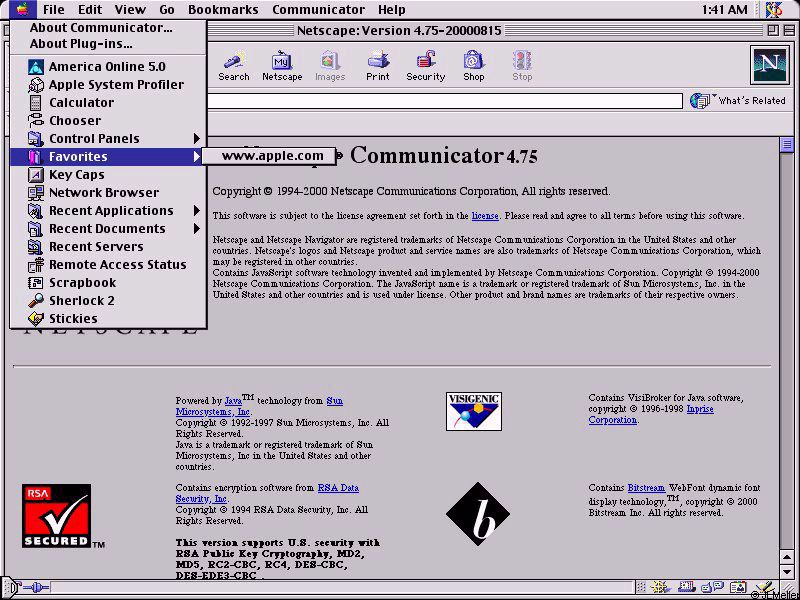Launch Sherlock 2 from the Apple menu
The width and height of the screenshot is (800, 600).
(108, 301)
